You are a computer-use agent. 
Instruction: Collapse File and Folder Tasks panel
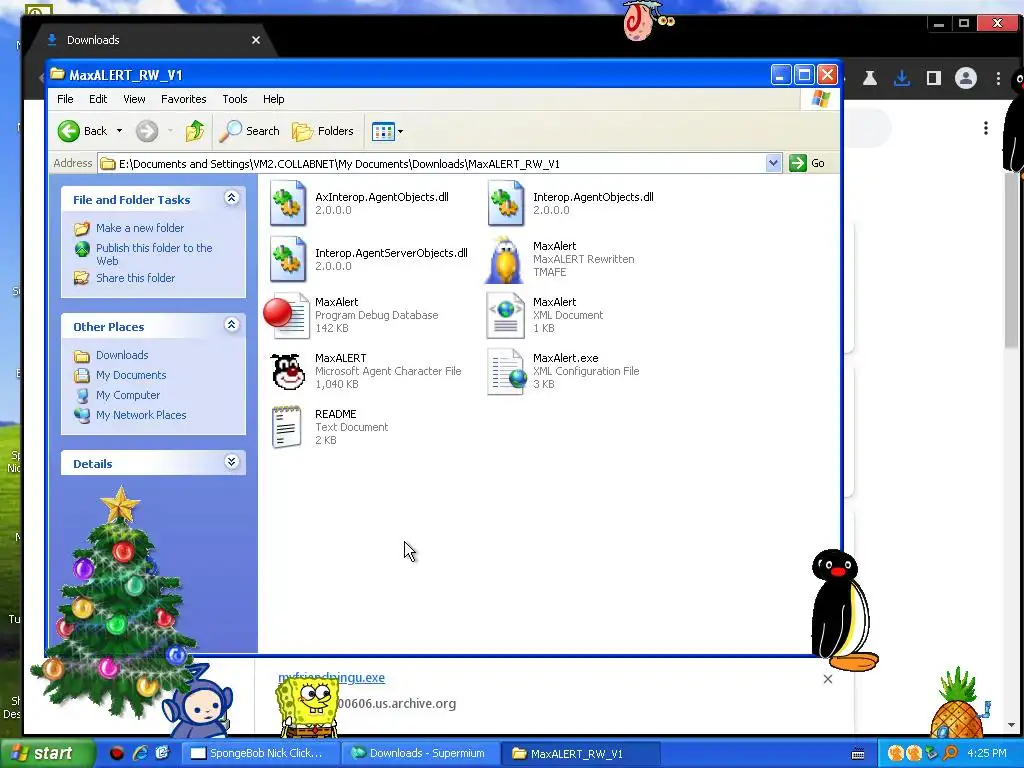point(231,198)
